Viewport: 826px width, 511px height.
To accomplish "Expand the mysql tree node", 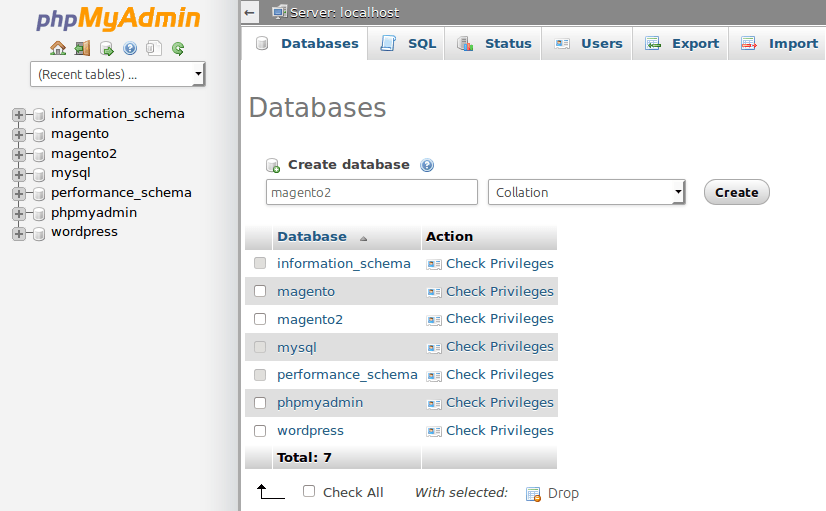I will click(19, 174).
